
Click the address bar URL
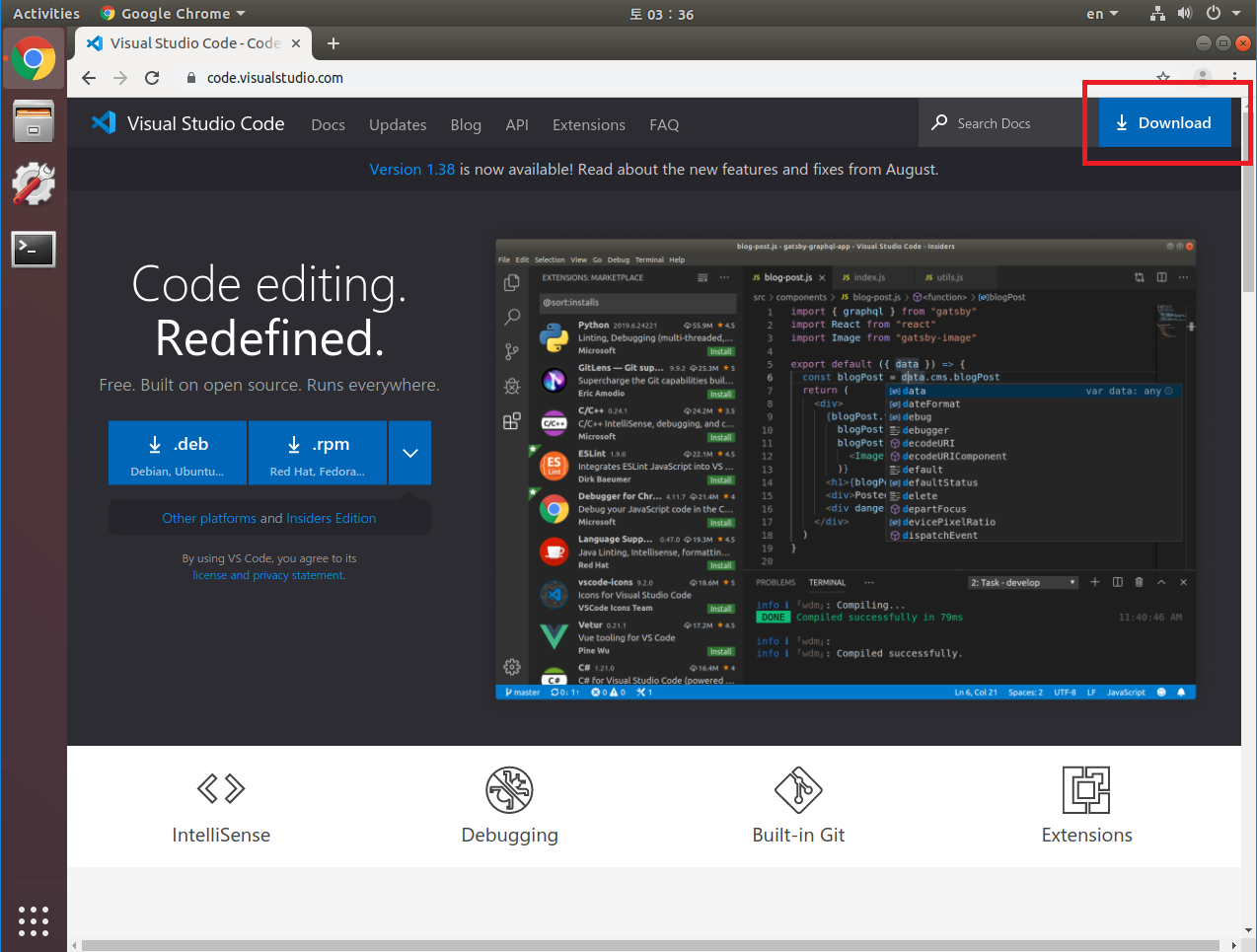tap(275, 78)
